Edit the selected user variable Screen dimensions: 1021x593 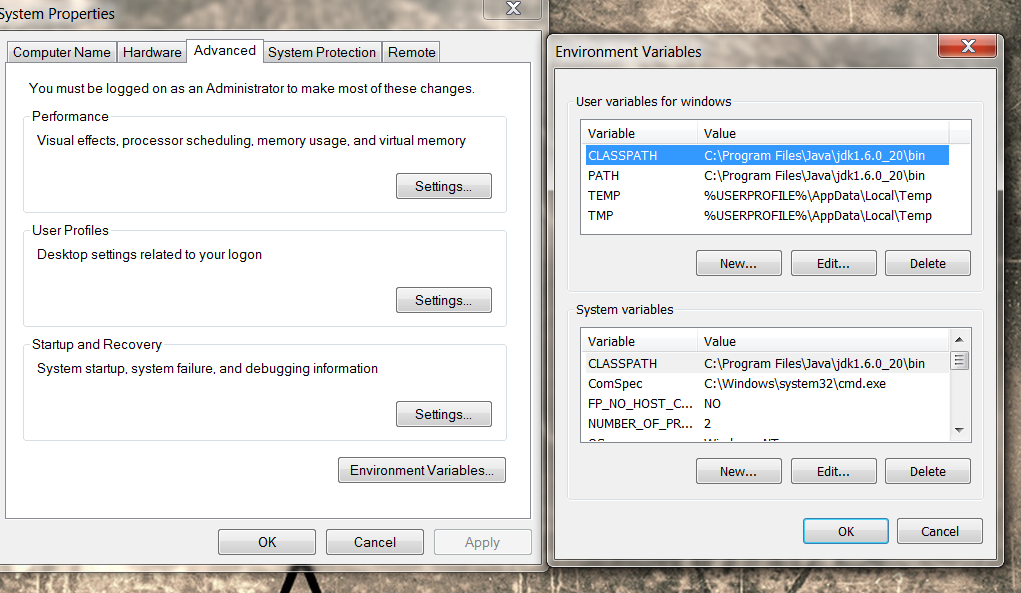click(833, 263)
